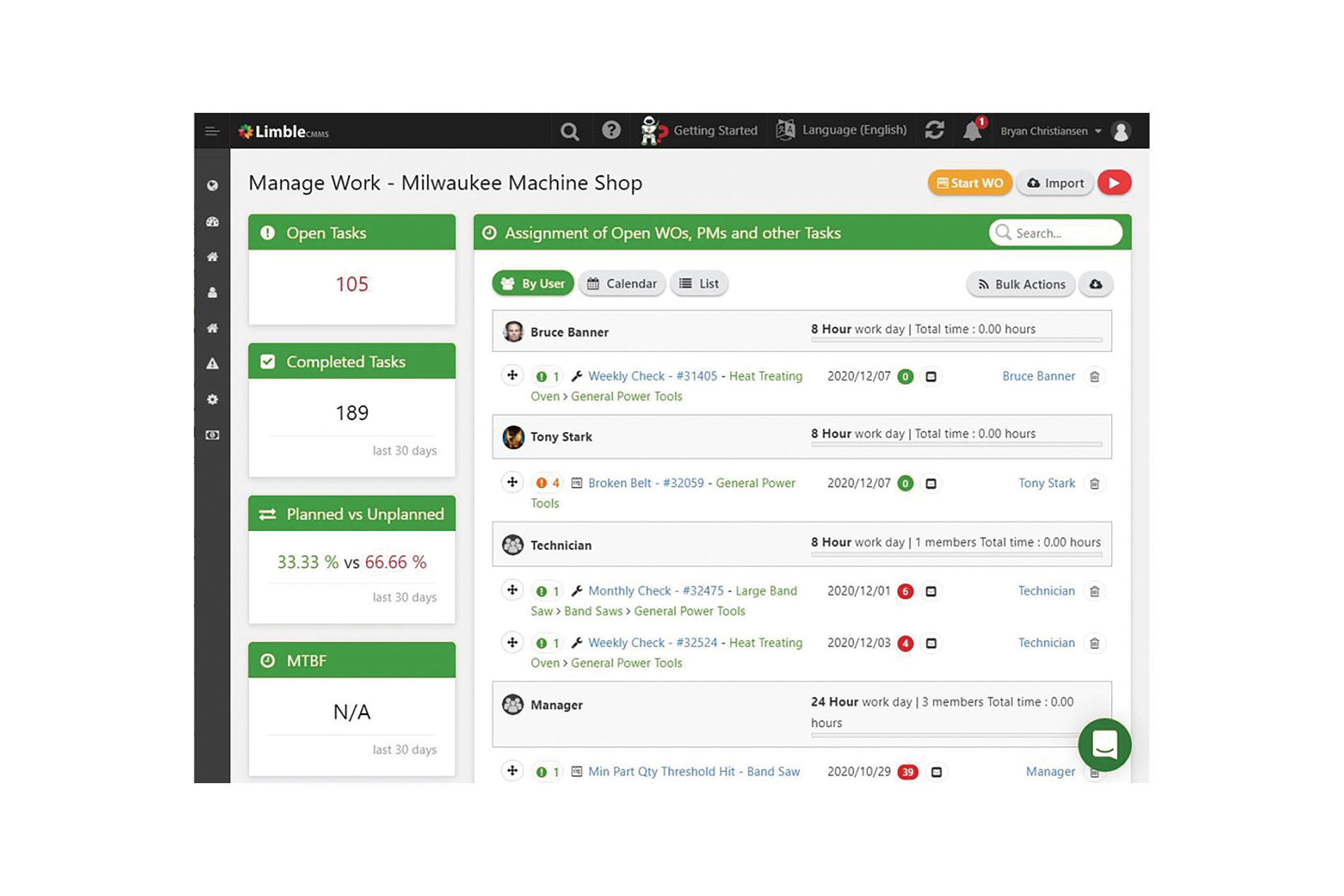Switch to By User view
Viewport: 1344px width, 896px height.
click(x=533, y=284)
